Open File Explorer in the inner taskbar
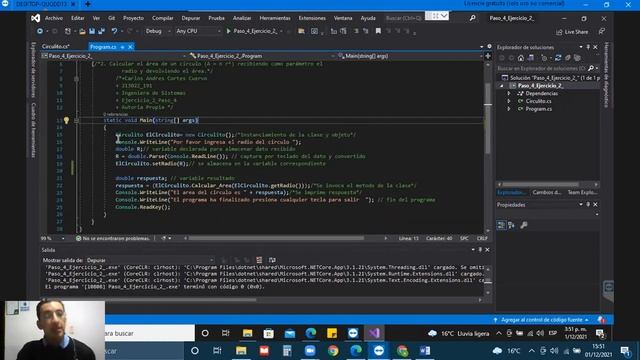640x360 pixels. [247, 333]
